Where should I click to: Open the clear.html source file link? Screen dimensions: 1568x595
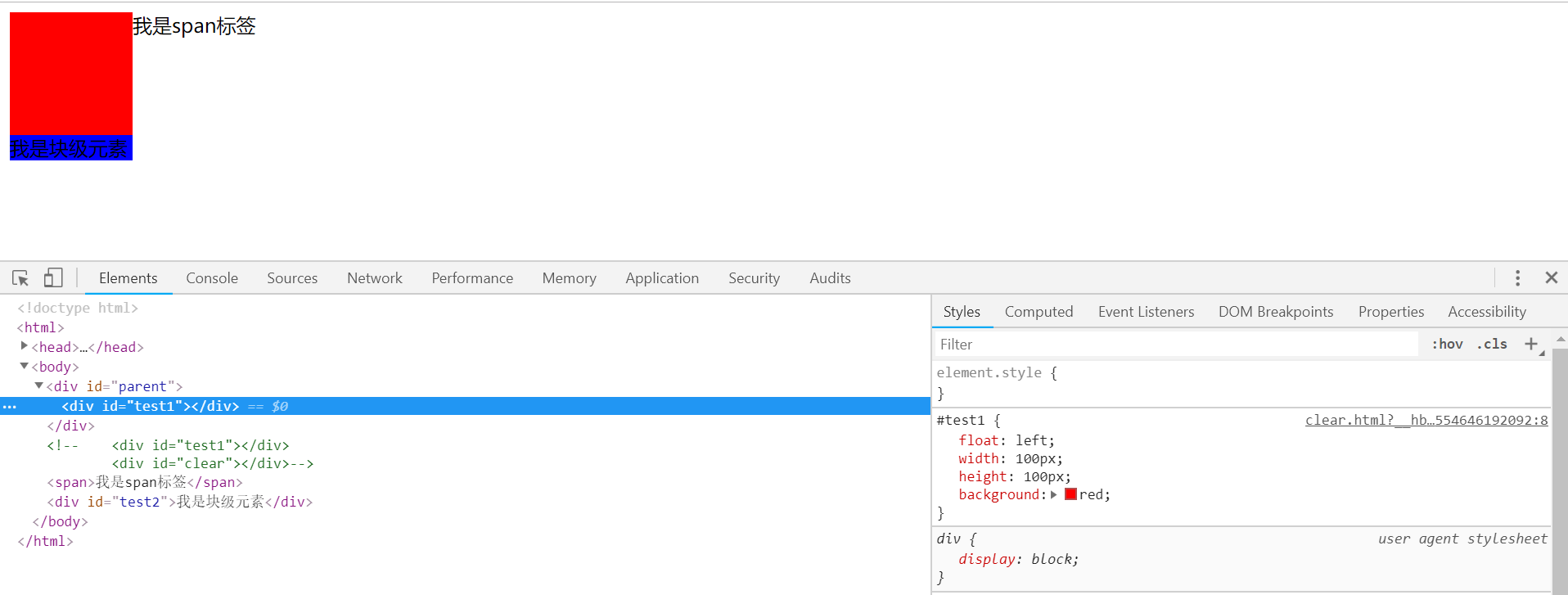point(1426,421)
